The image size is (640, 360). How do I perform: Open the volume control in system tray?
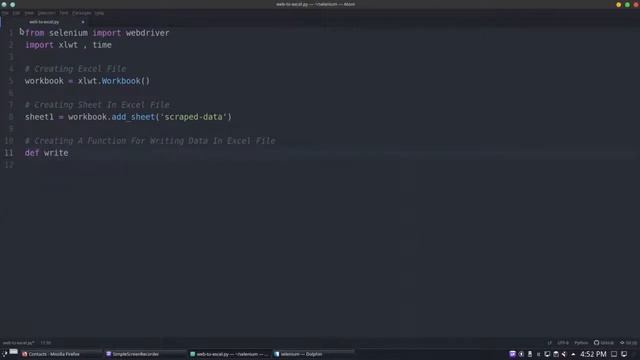564,354
